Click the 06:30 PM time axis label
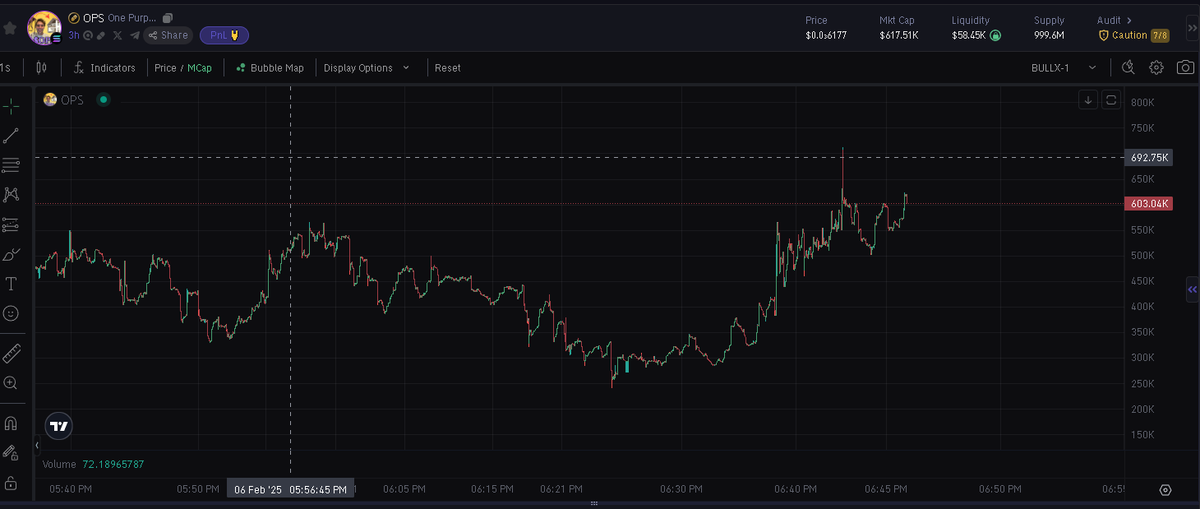The image size is (1200, 509). 680,490
